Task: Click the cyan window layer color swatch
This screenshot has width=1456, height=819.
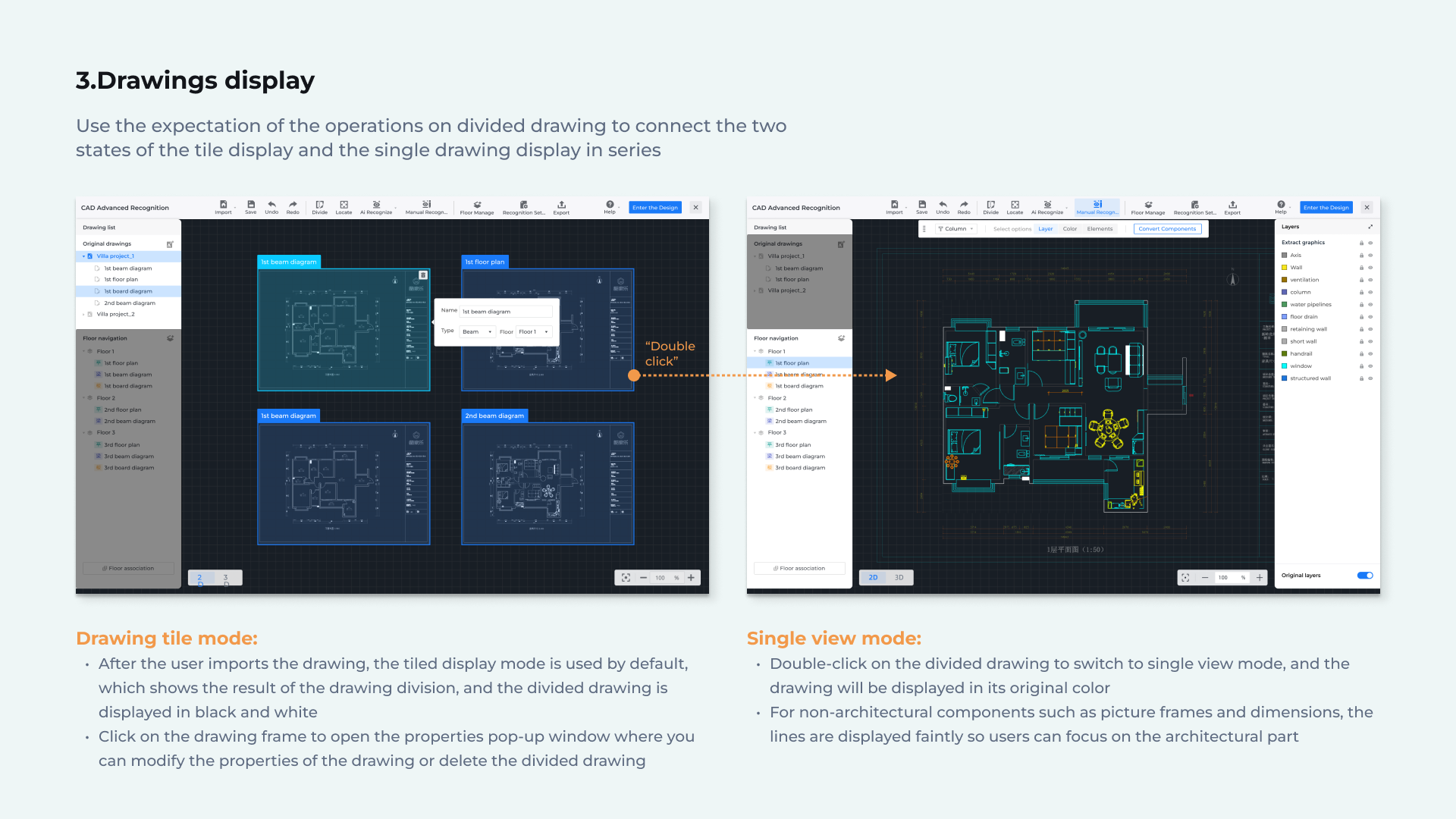Action: [1285, 366]
